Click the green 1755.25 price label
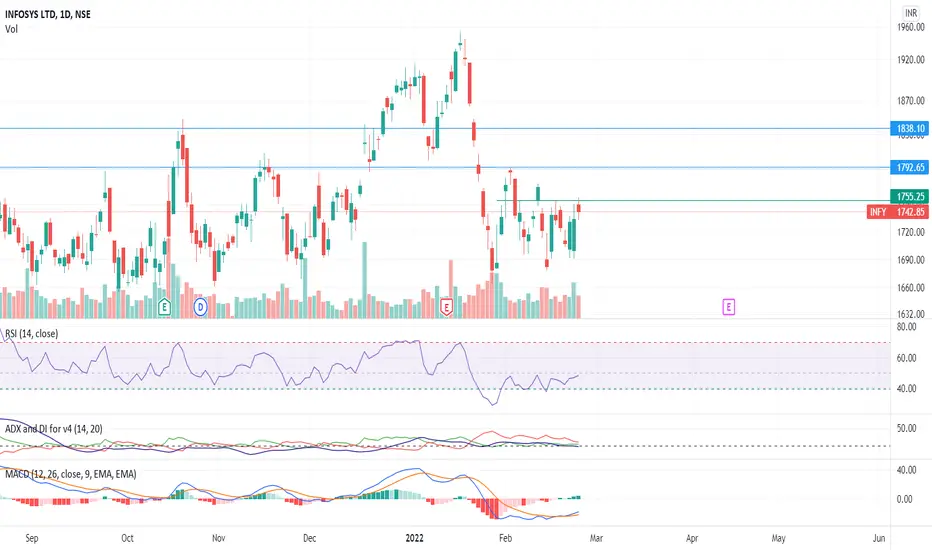The width and height of the screenshot is (932, 550). pyautogui.click(x=909, y=196)
